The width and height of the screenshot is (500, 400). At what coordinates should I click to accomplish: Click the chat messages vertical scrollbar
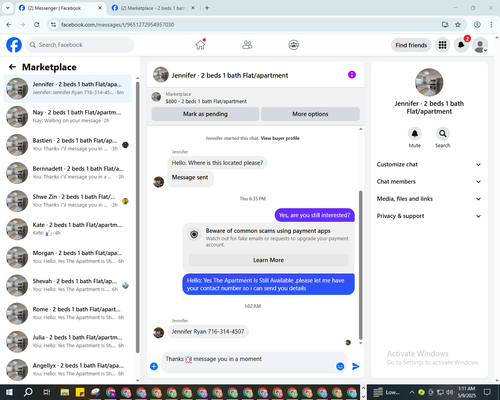(360, 265)
